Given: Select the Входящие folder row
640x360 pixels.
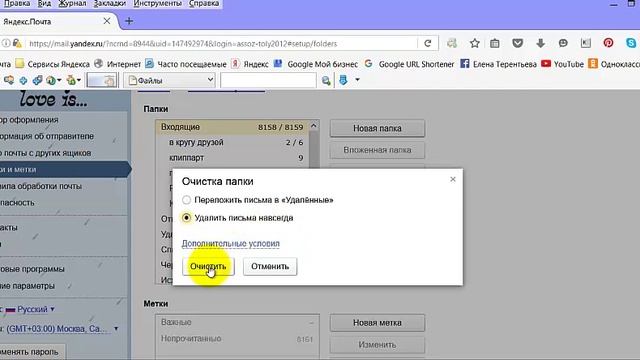Looking at the screenshot, I should [x=232, y=127].
